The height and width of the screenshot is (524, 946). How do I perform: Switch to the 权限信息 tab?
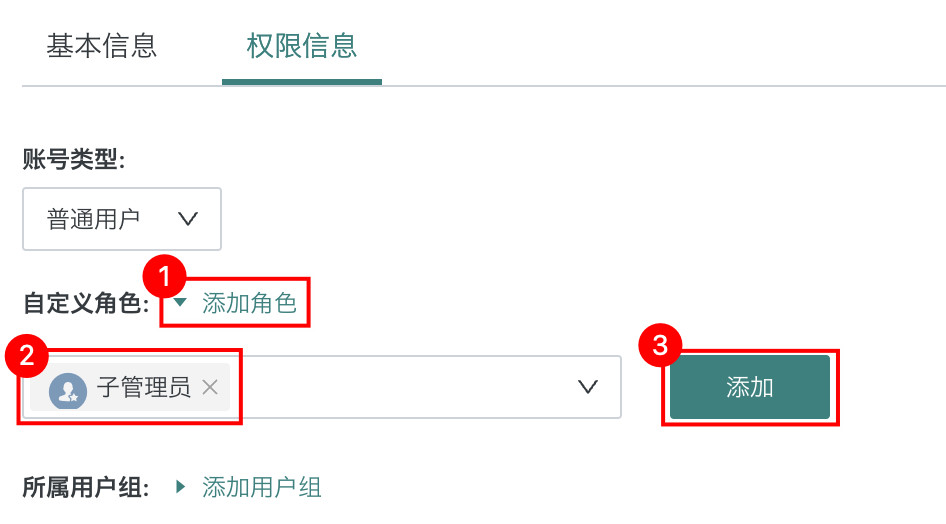click(301, 46)
